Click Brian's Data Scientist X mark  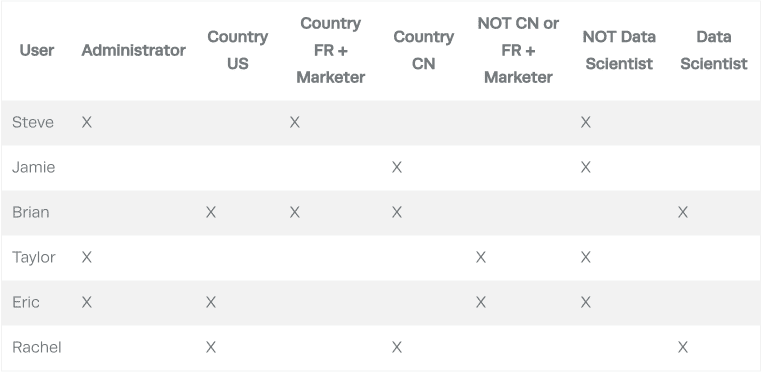pos(683,212)
